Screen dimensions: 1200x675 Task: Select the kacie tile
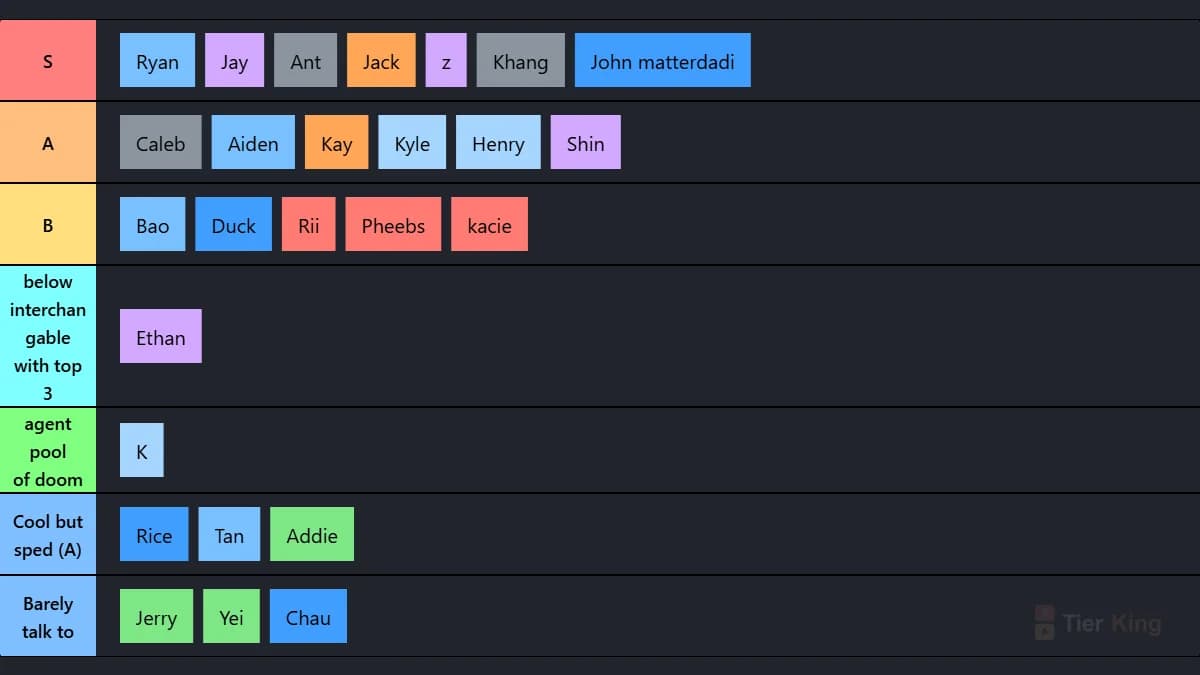point(489,224)
